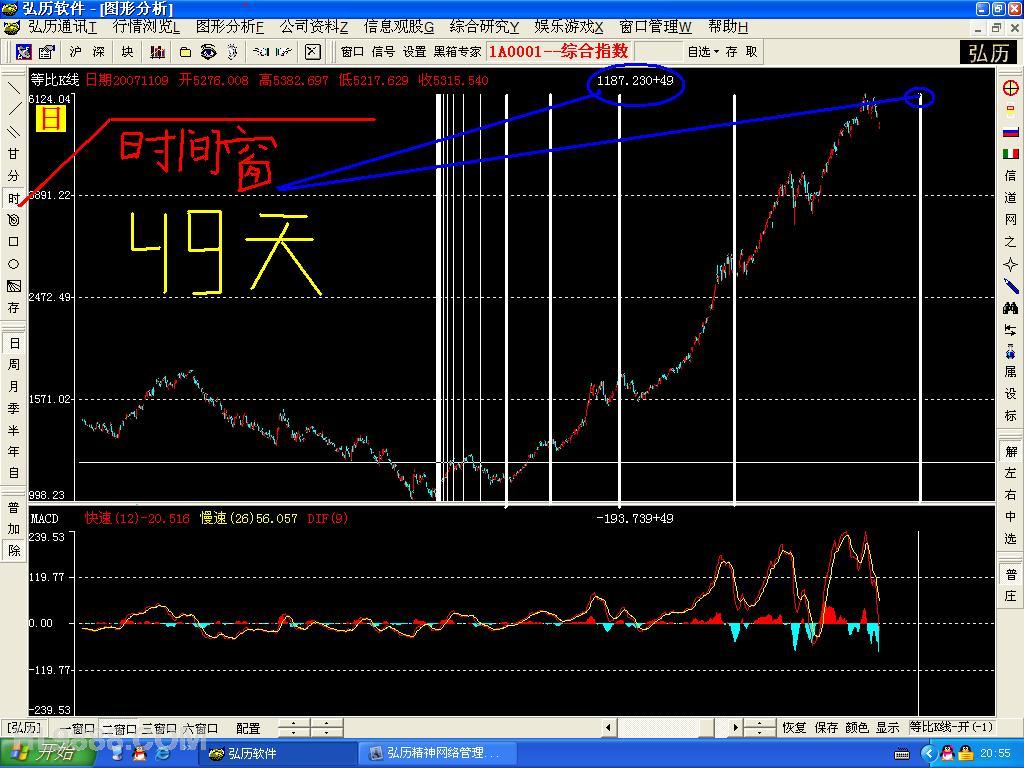The height and width of the screenshot is (768, 1024).
Task: Click the red crosshair circle icon
Action: click(1011, 88)
